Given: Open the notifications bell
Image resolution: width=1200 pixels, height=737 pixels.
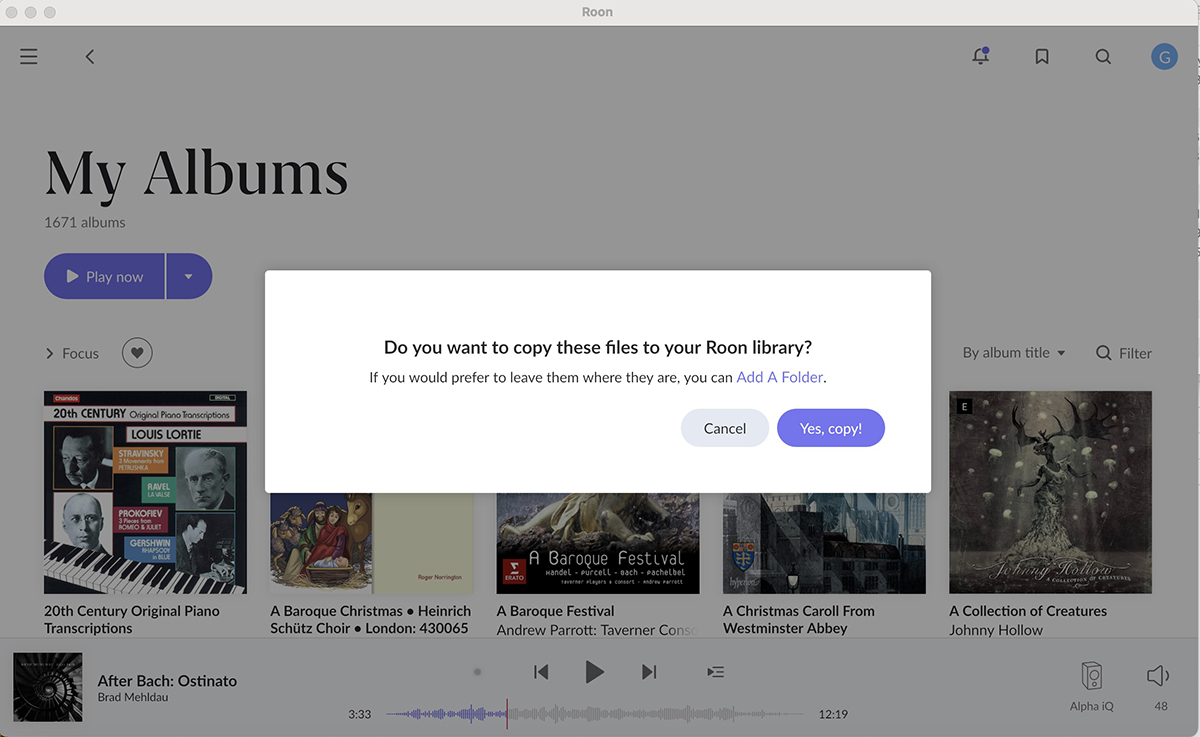Looking at the screenshot, I should click(x=981, y=57).
